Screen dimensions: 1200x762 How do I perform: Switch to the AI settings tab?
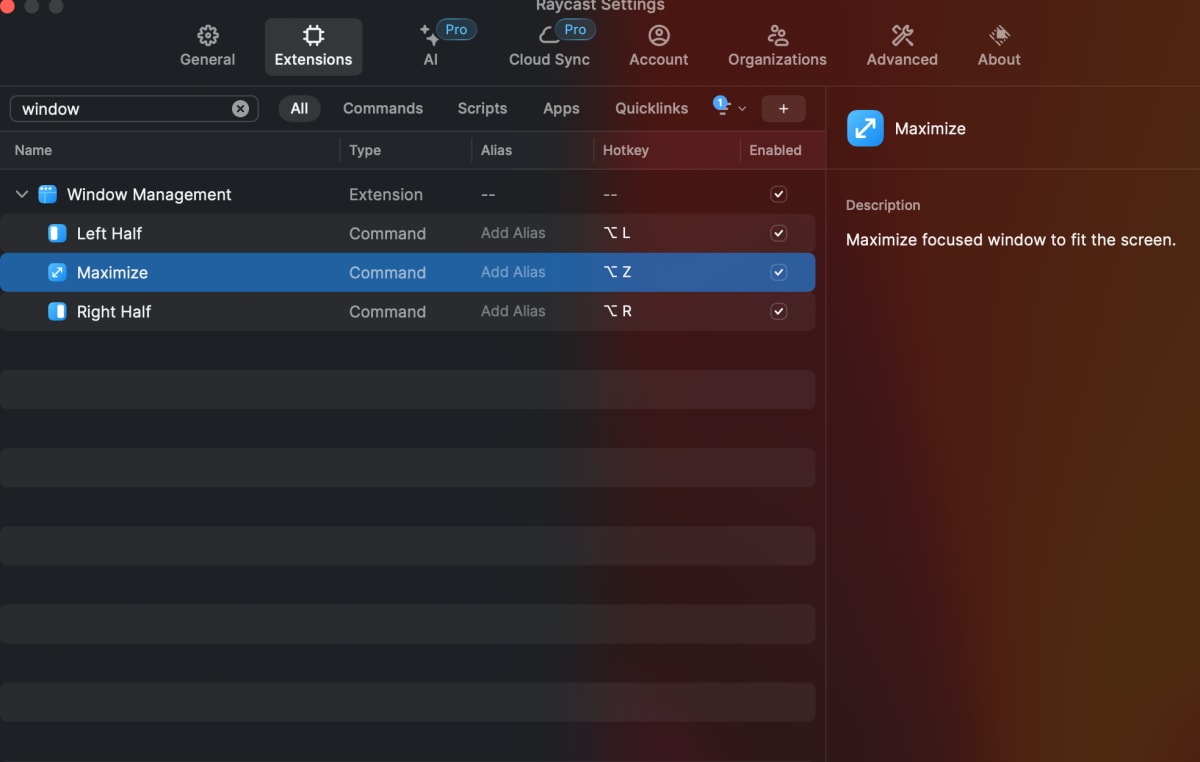click(431, 47)
